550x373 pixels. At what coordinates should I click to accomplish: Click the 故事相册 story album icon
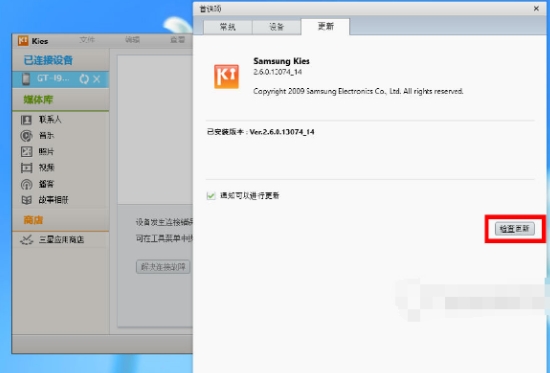point(26,200)
